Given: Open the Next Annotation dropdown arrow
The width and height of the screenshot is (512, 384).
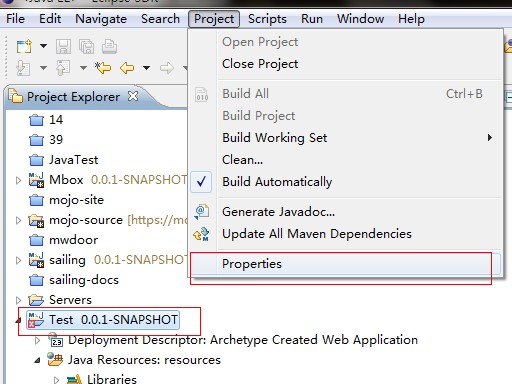Looking at the screenshot, I should 43,68.
